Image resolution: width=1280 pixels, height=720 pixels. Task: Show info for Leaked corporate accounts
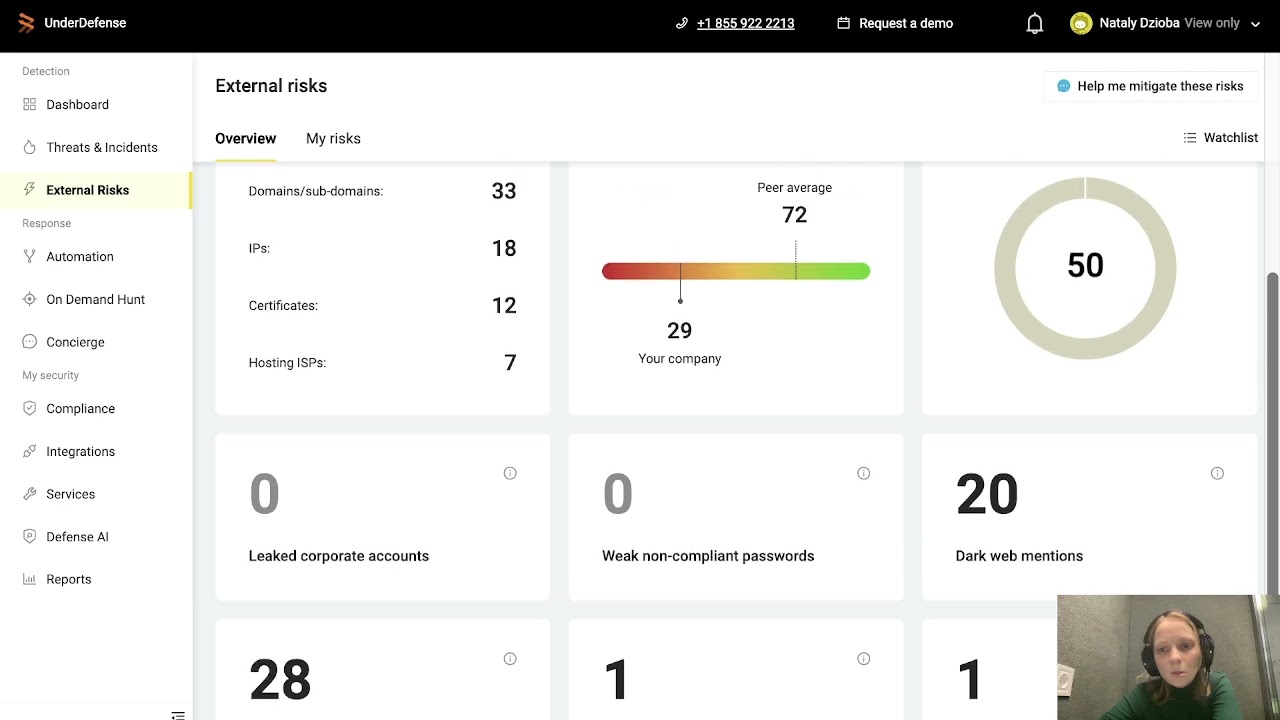tap(510, 473)
